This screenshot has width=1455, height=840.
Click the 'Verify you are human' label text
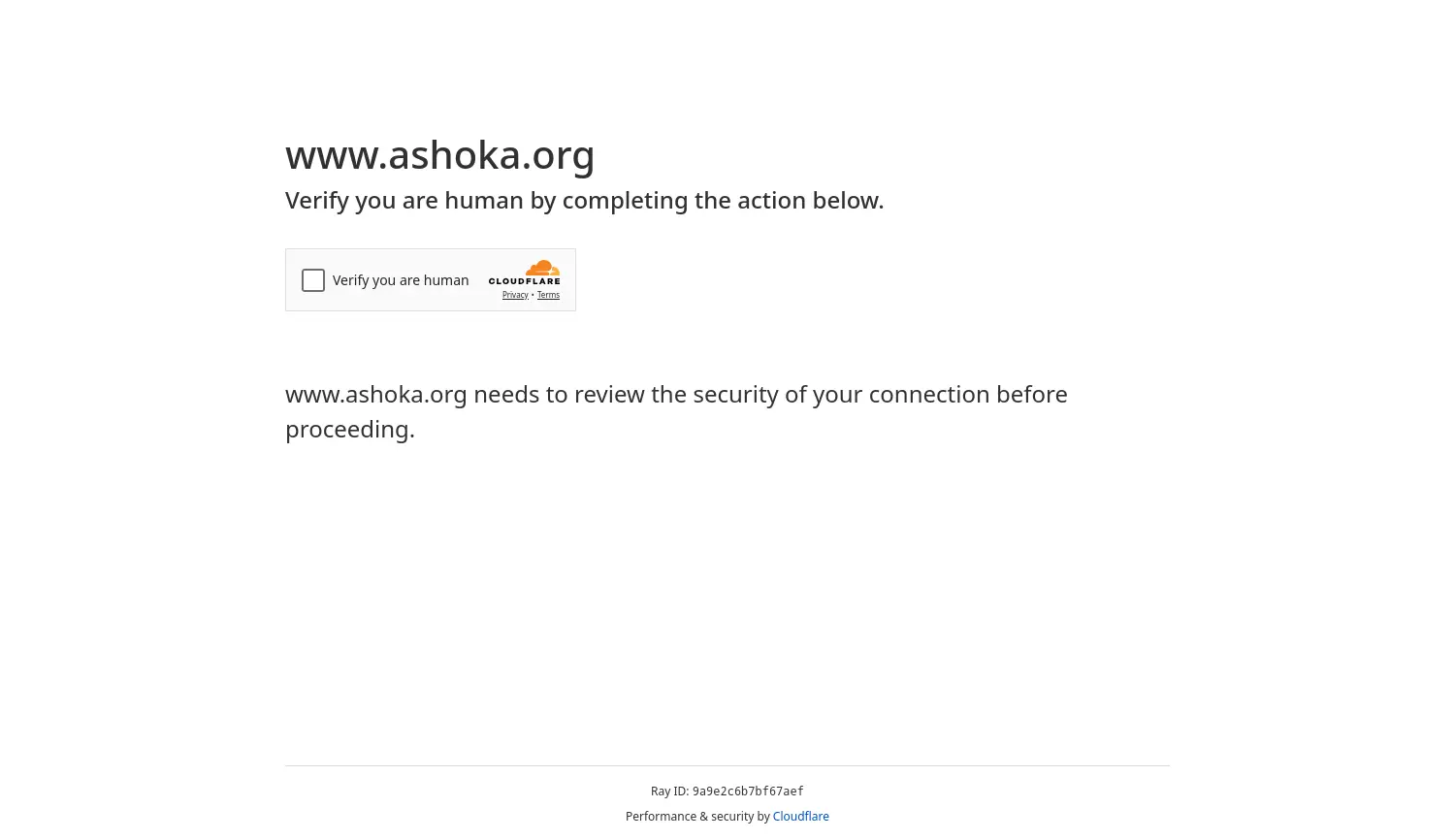(401, 279)
